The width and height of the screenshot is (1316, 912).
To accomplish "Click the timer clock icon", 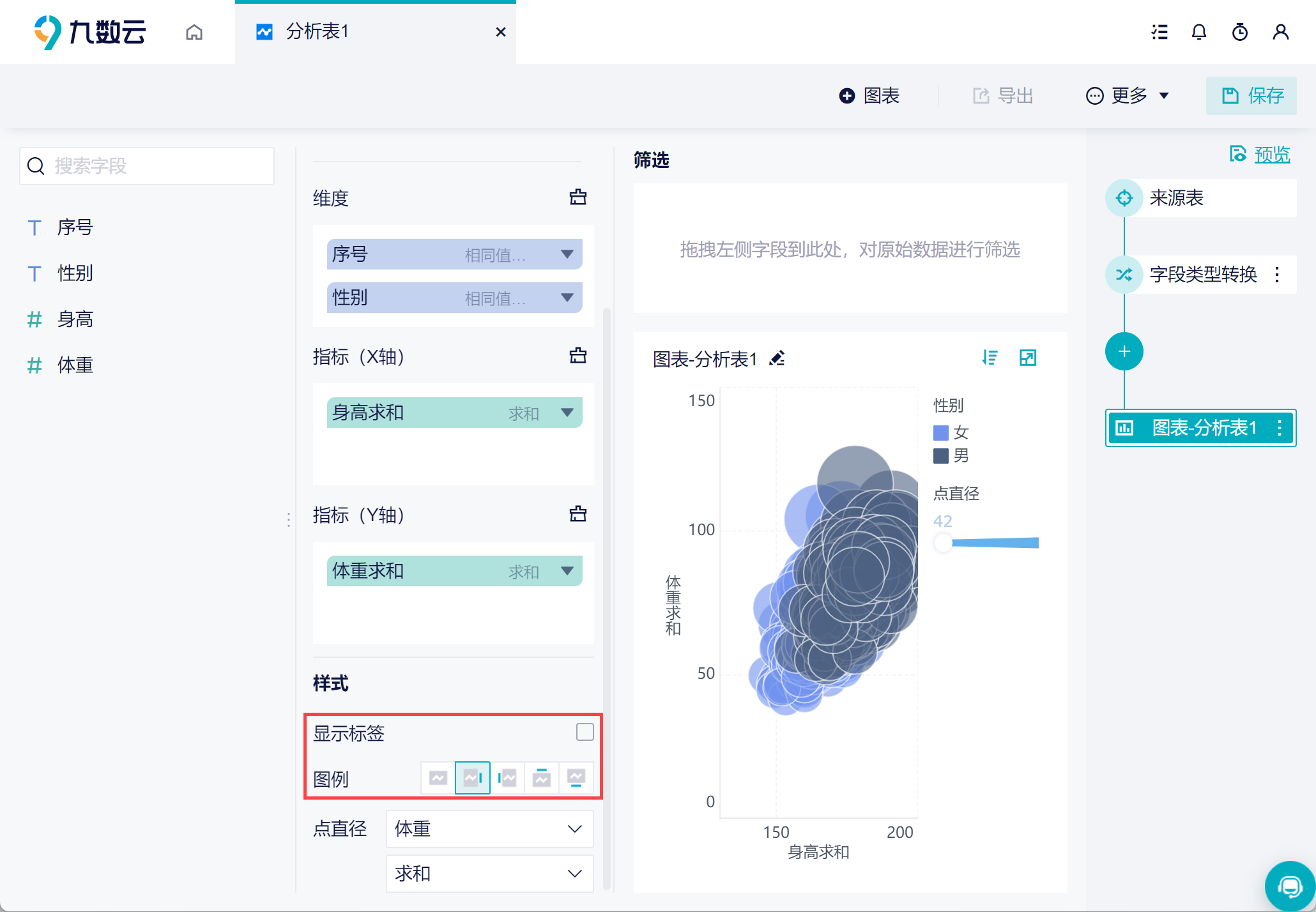I will tap(1240, 32).
